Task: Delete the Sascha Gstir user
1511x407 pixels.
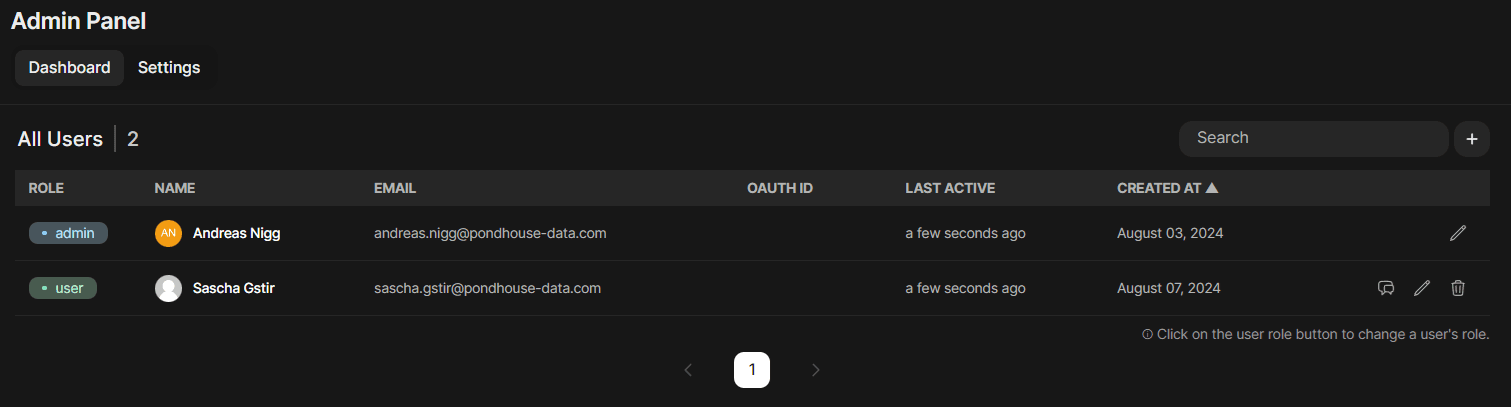Action: [1458, 288]
